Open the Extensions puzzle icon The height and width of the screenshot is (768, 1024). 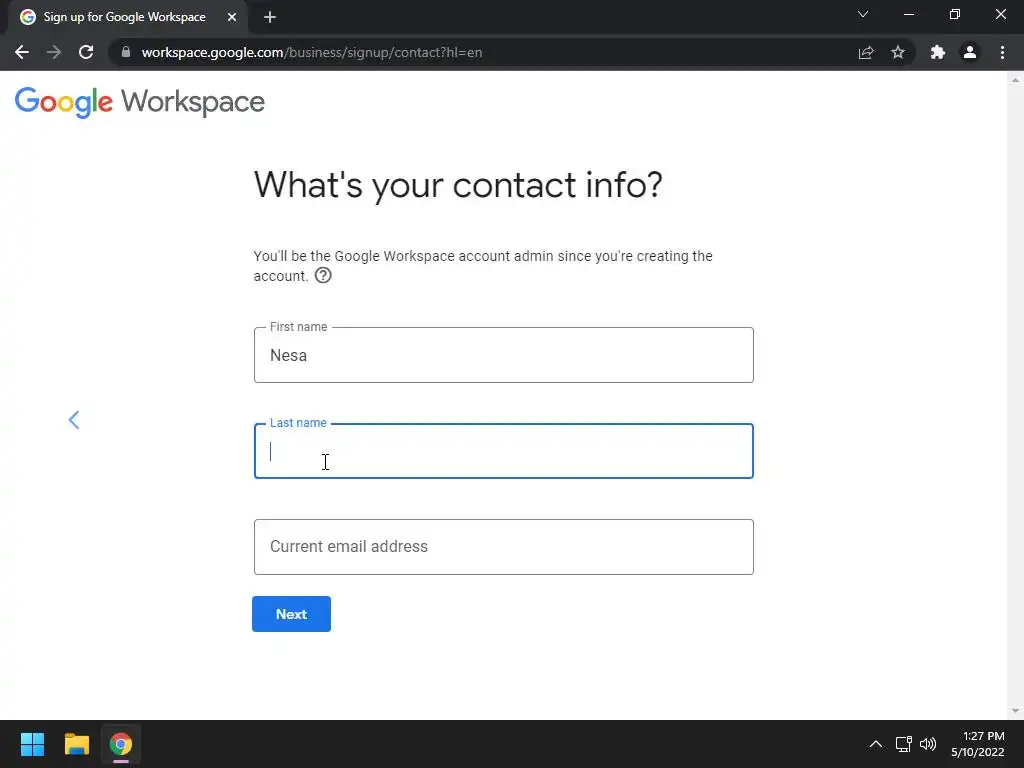(x=938, y=52)
